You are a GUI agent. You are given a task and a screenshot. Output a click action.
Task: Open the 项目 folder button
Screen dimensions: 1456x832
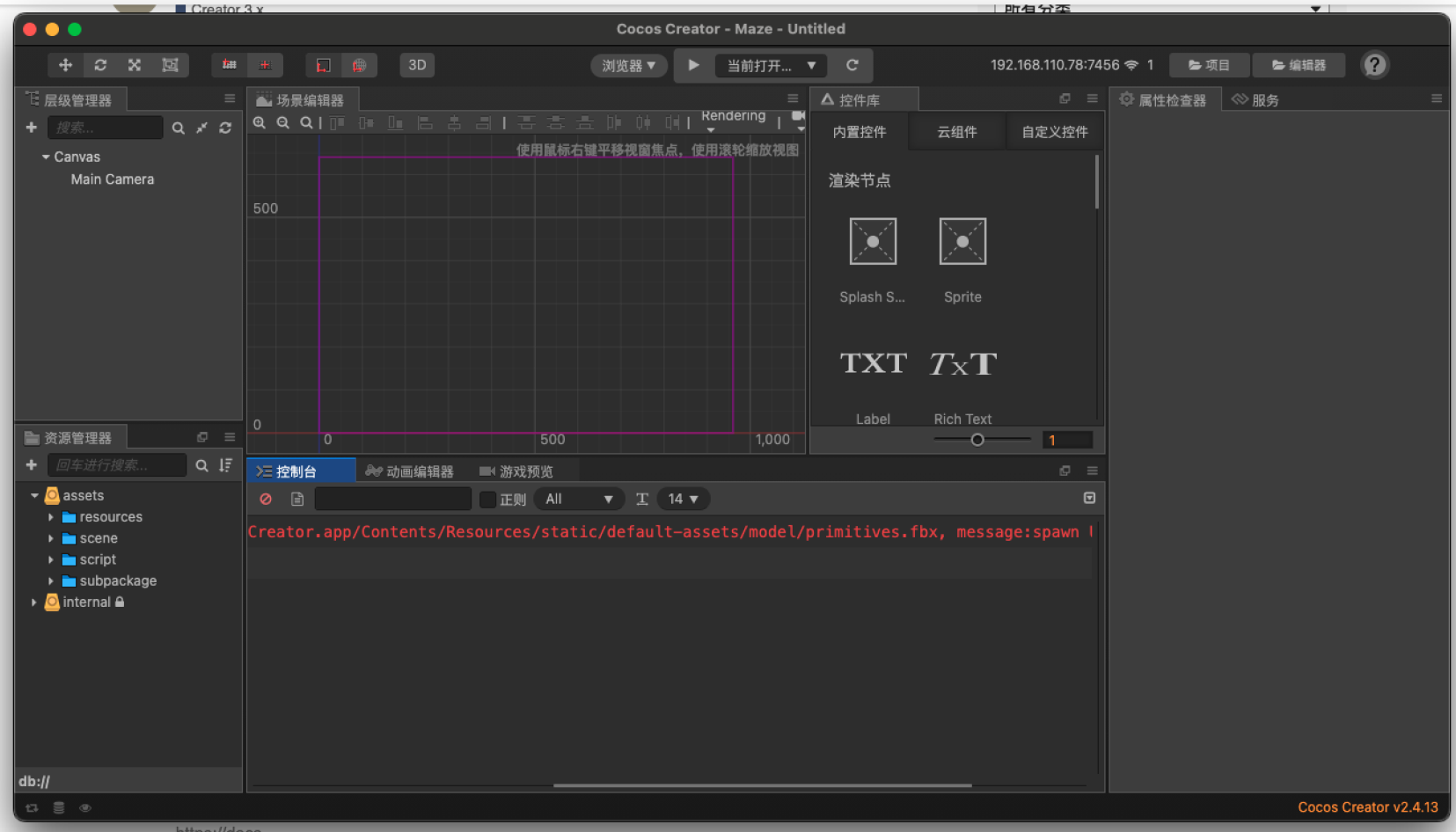(x=1211, y=65)
